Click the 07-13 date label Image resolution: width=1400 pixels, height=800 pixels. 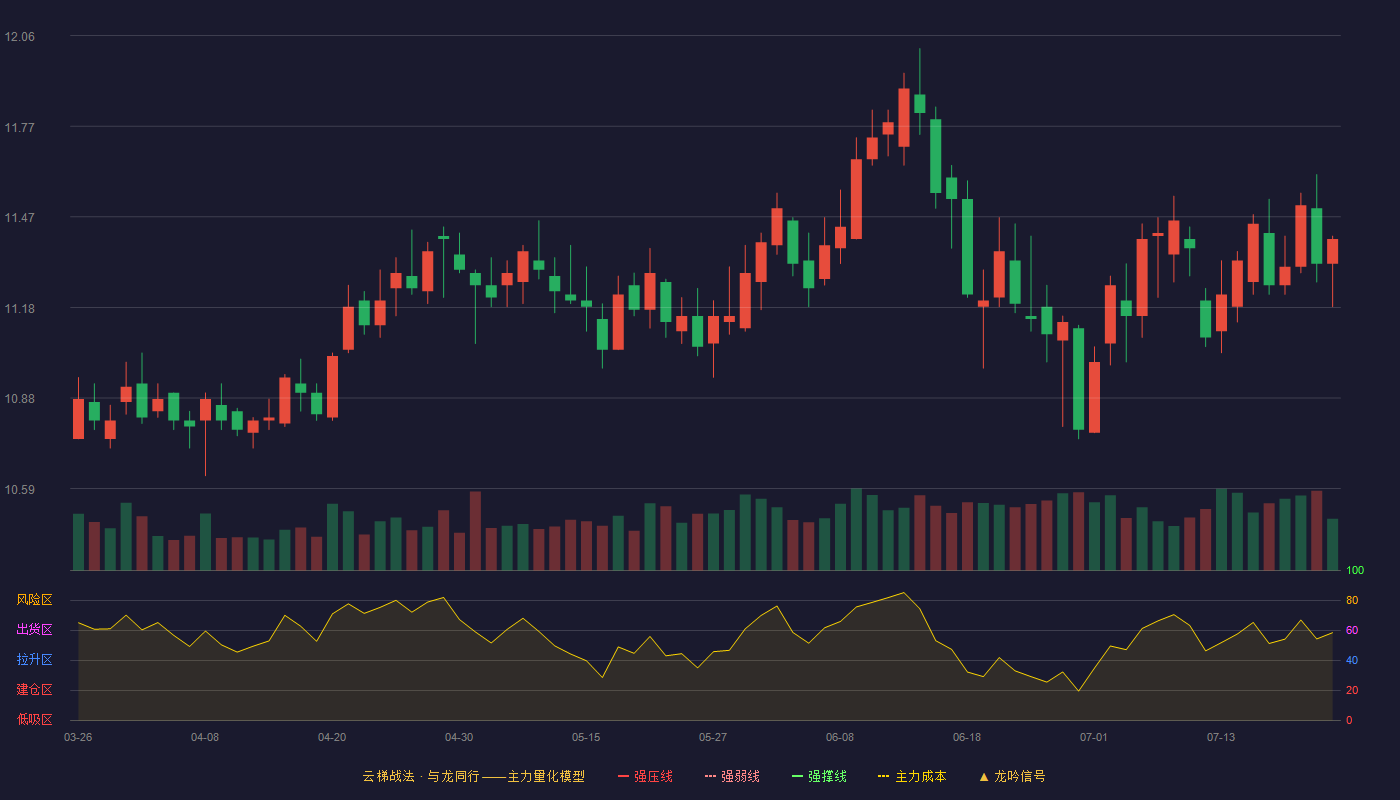pos(1221,737)
